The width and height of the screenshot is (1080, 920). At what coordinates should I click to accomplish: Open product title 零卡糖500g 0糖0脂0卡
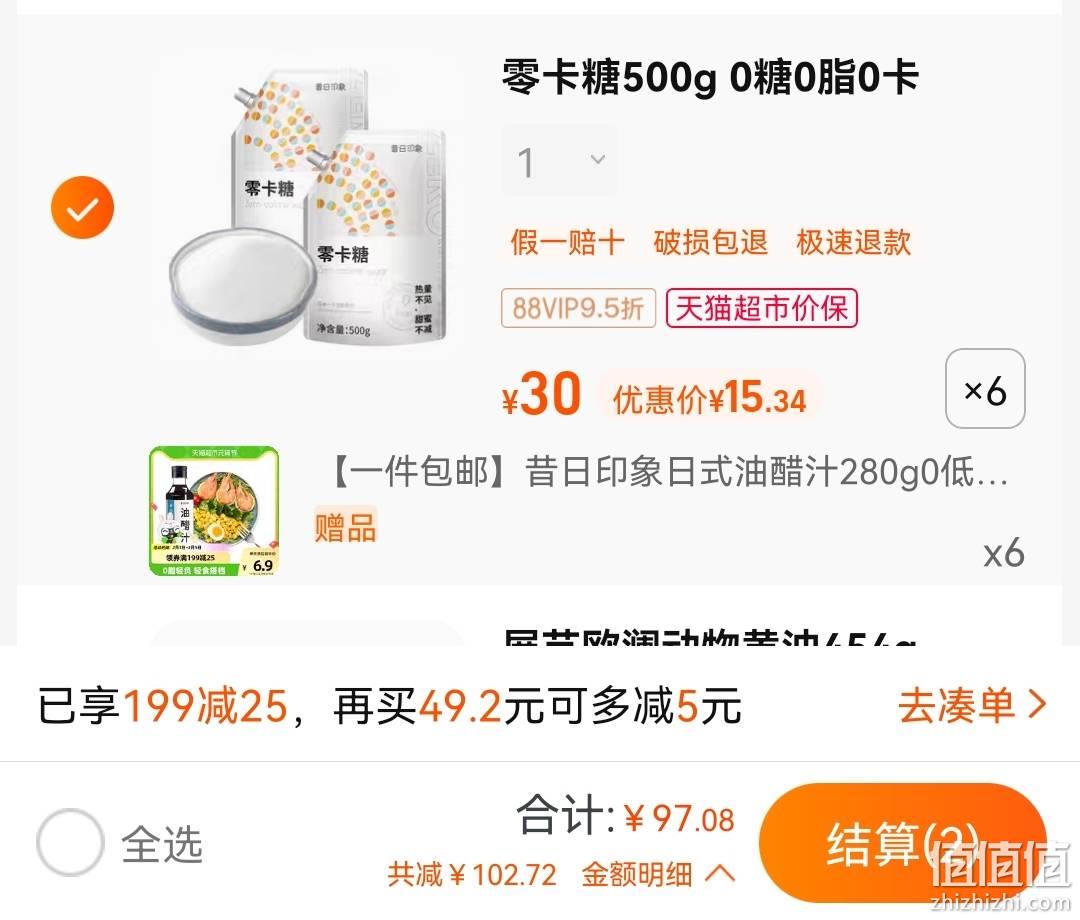coord(709,77)
